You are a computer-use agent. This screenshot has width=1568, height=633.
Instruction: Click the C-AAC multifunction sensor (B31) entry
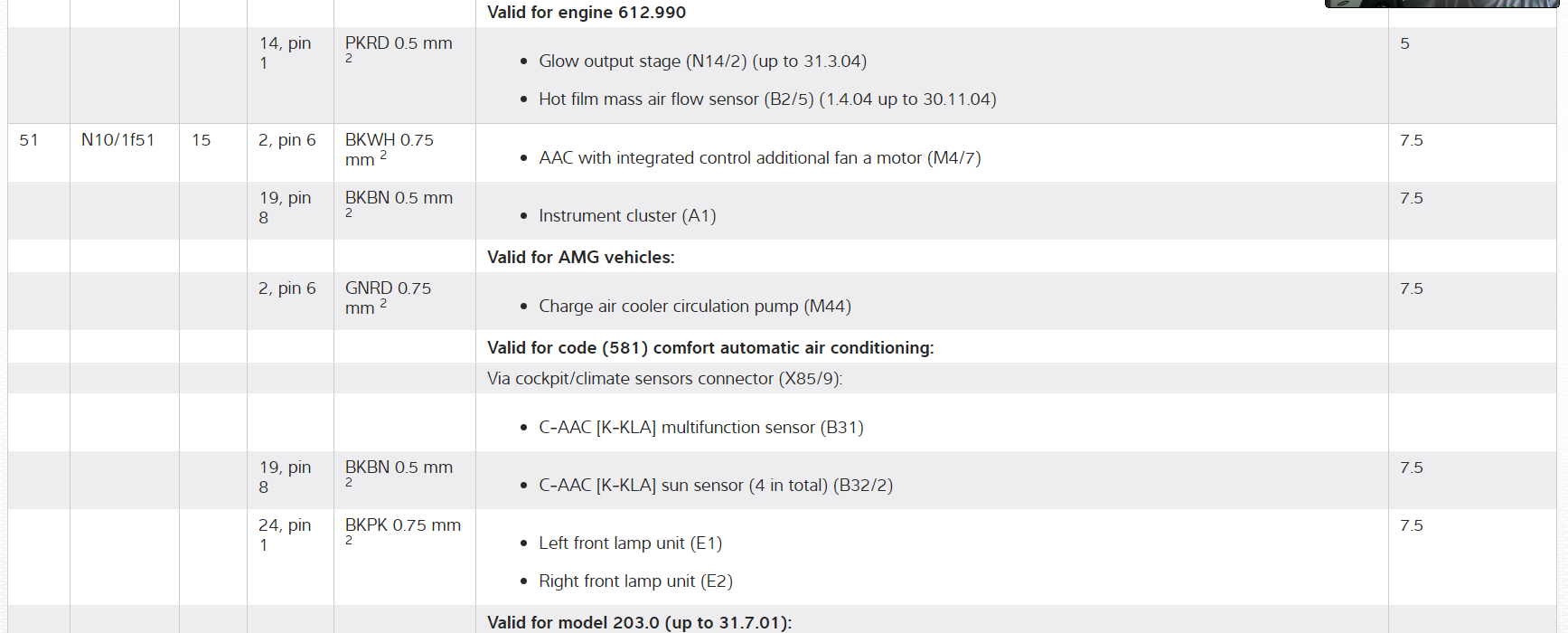coord(700,428)
